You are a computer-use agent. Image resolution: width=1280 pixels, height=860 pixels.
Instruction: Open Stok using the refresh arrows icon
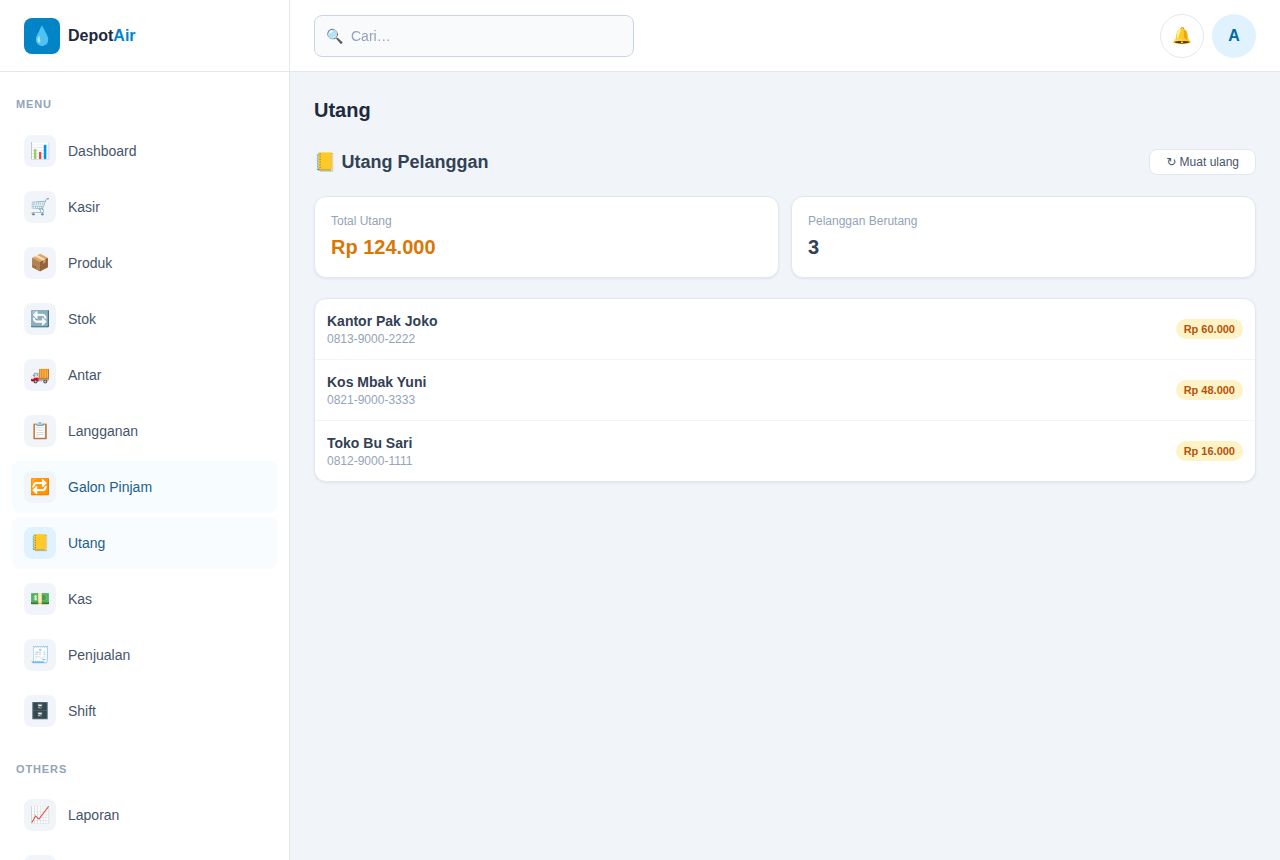coord(40,319)
